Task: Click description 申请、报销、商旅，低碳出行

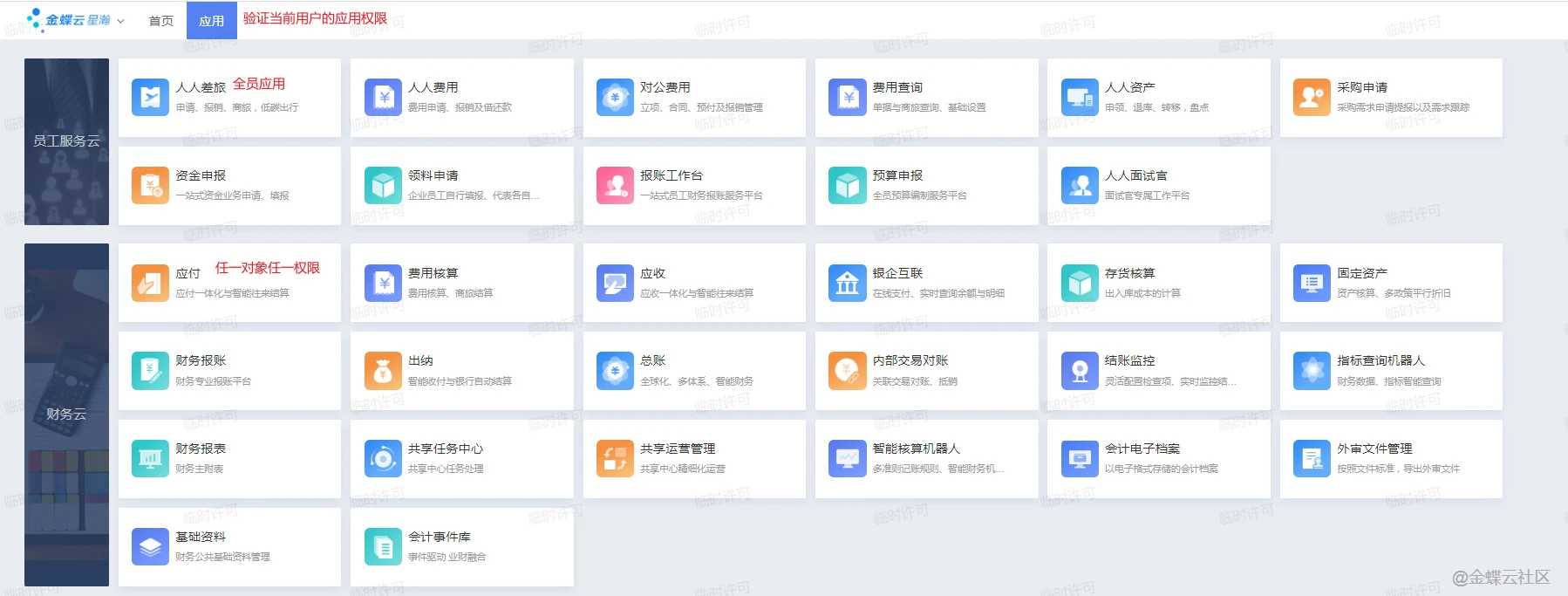Action: click(x=236, y=107)
